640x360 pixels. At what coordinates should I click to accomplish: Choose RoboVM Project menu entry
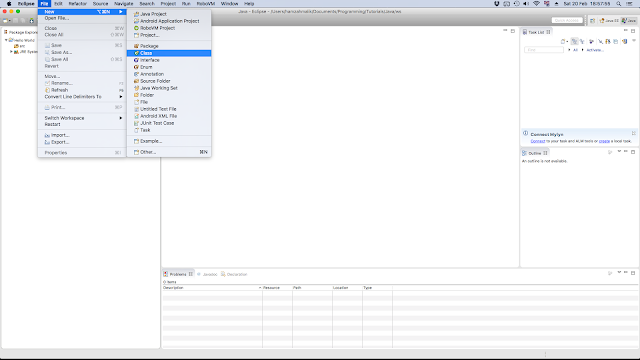[169, 28]
